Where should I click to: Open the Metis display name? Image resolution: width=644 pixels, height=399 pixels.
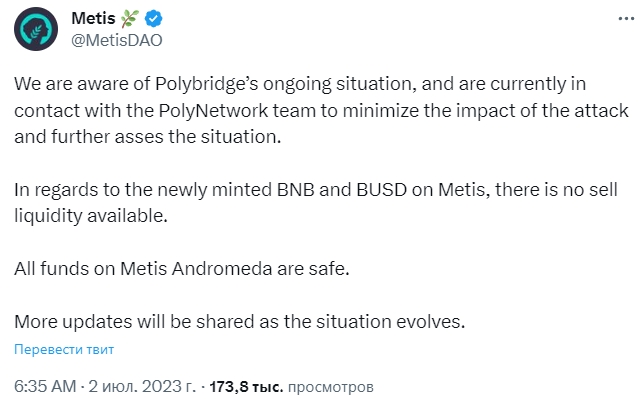coord(93,18)
